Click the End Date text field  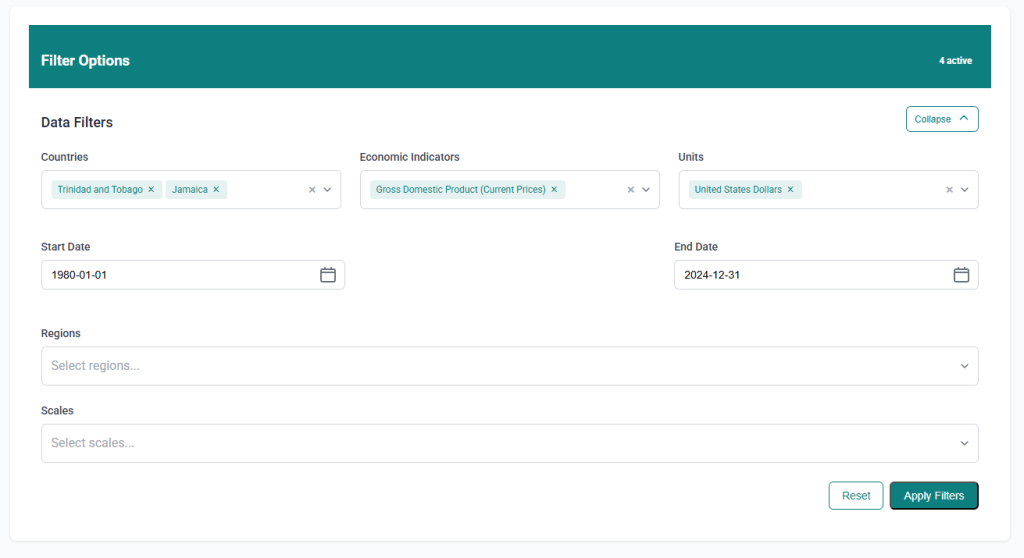[x=810, y=275]
